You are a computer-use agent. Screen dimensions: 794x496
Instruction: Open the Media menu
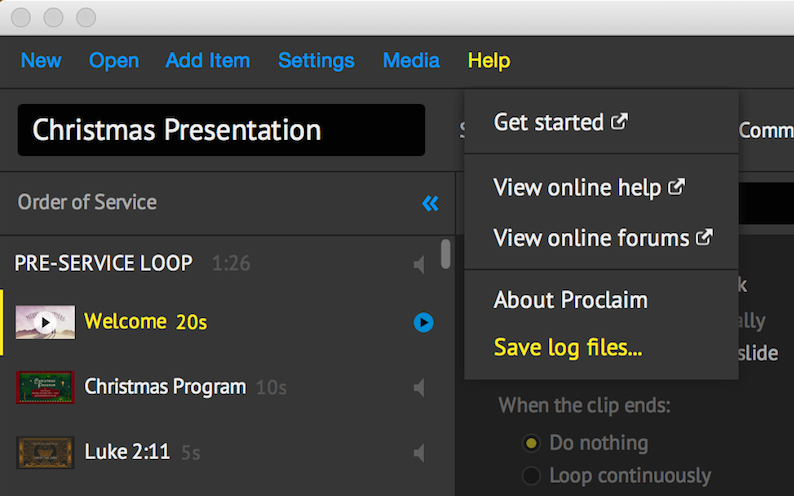click(x=411, y=61)
